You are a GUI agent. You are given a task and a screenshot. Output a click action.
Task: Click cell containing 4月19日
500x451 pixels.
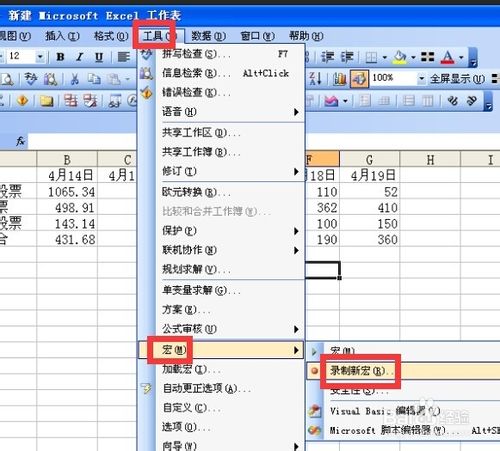click(370, 175)
